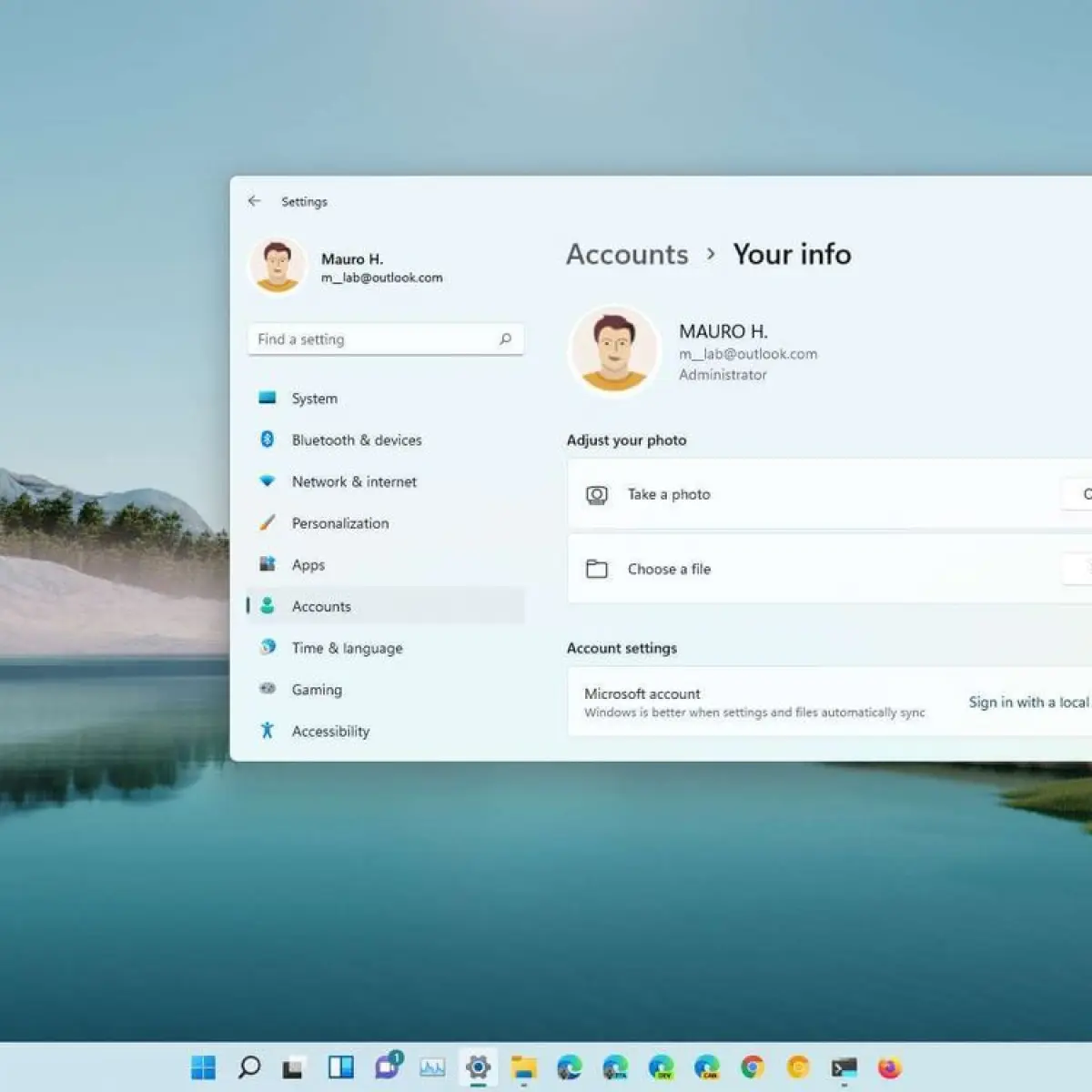Launch Google Chrome from the taskbar

753,1067
